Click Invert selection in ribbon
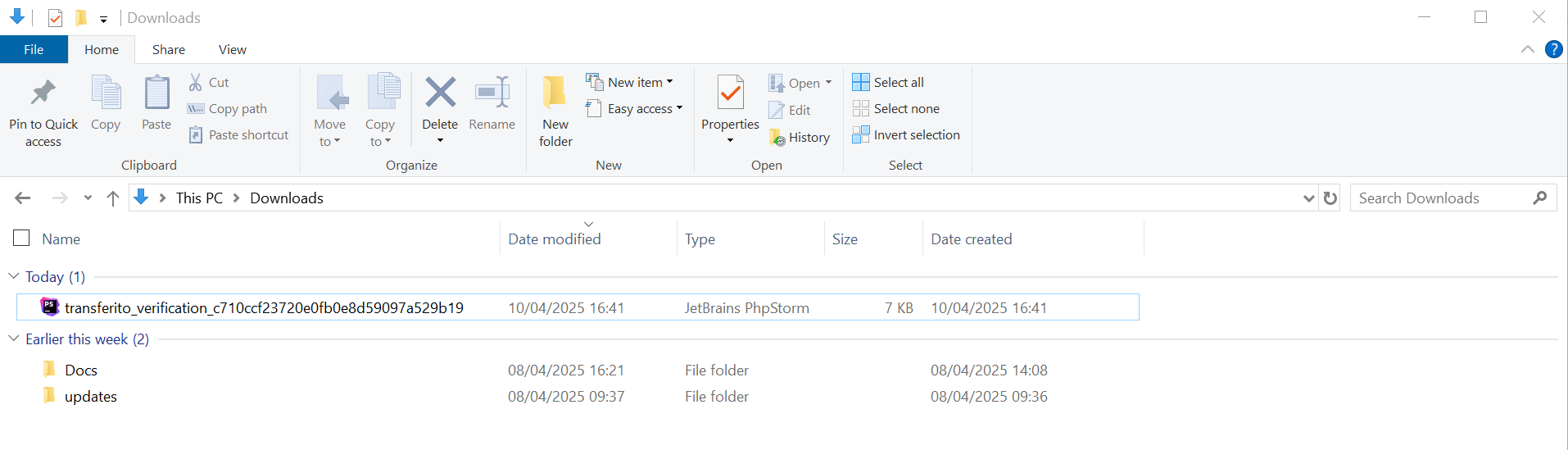 coord(906,135)
